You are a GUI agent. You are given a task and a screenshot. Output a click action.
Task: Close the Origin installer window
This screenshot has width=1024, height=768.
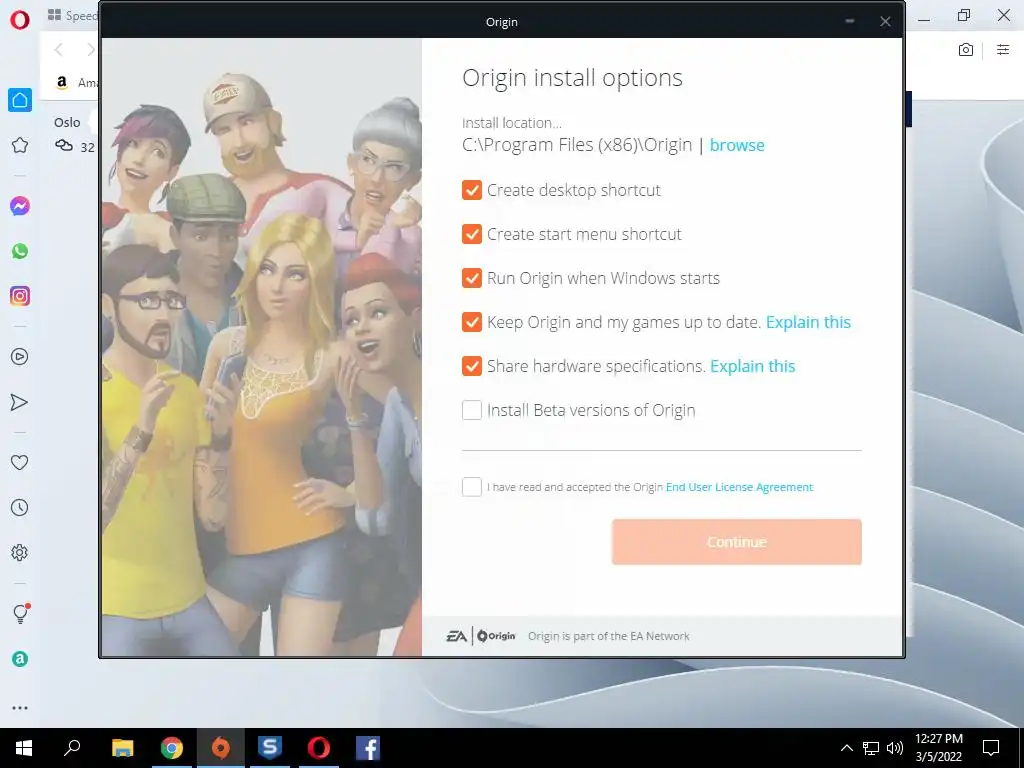pyautogui.click(x=885, y=22)
